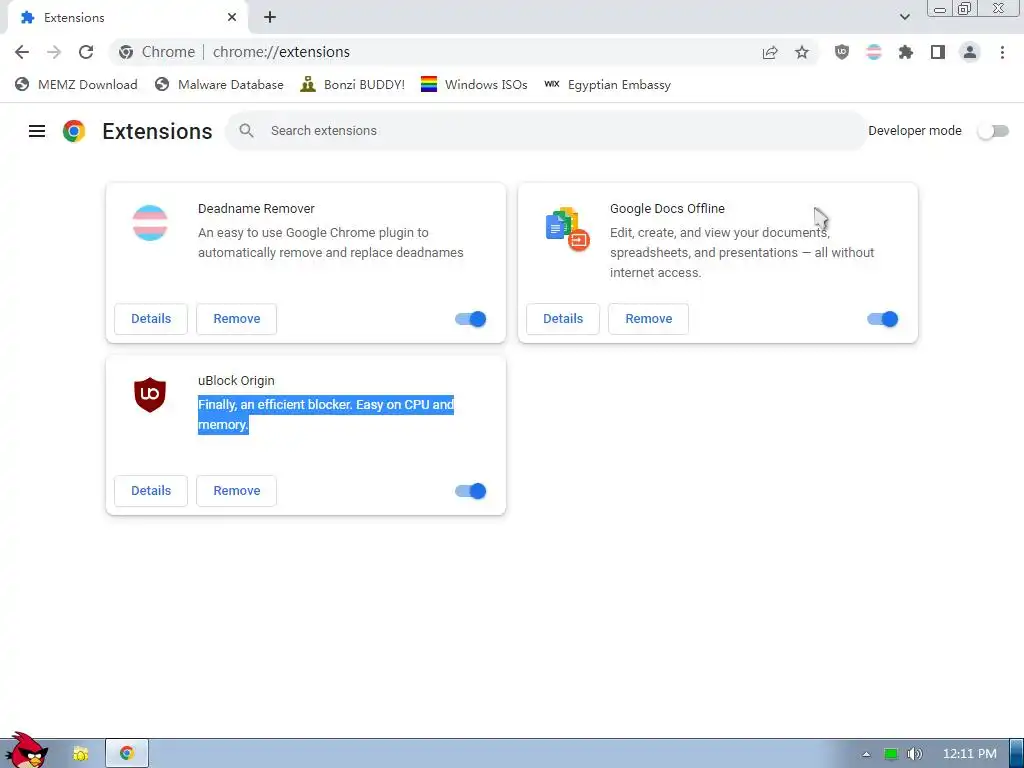1024x768 pixels.
Task: Click the 12:11 PM taskbar clock
Action: click(969, 754)
